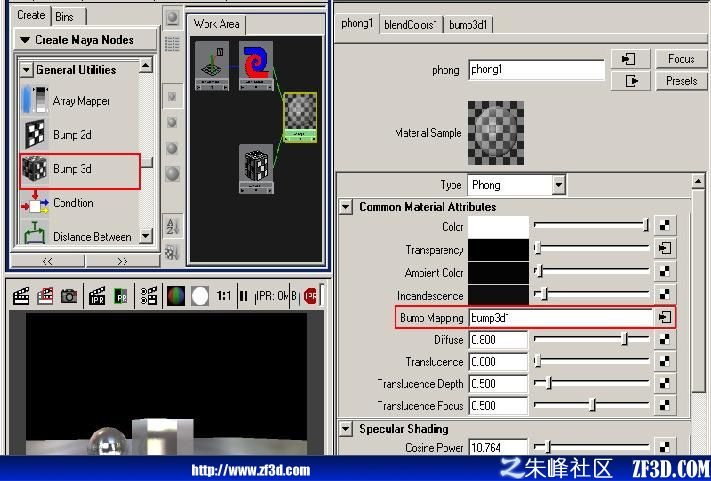Select the red-blue swirl texture node in Work Area
This screenshot has width=711, height=481.
256,66
